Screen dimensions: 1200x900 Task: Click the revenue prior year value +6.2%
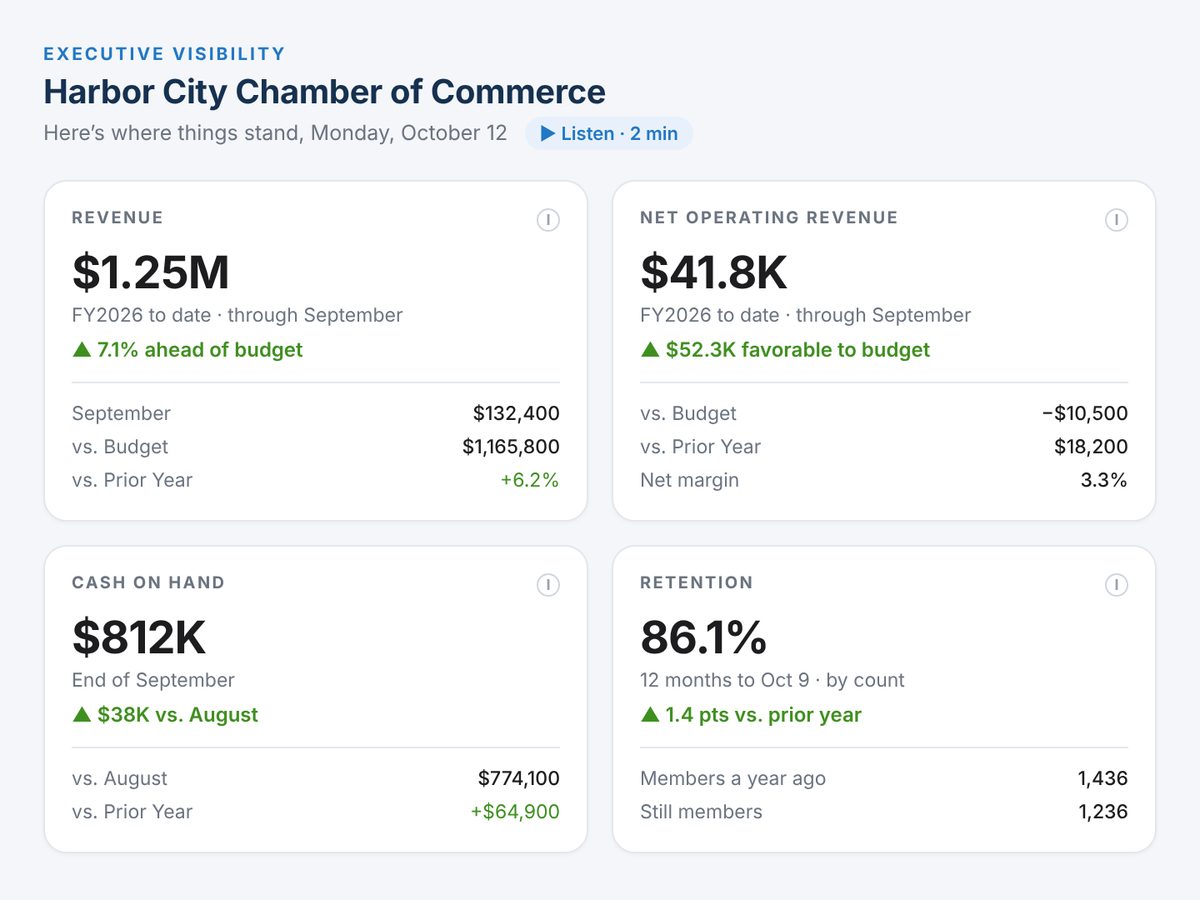530,480
